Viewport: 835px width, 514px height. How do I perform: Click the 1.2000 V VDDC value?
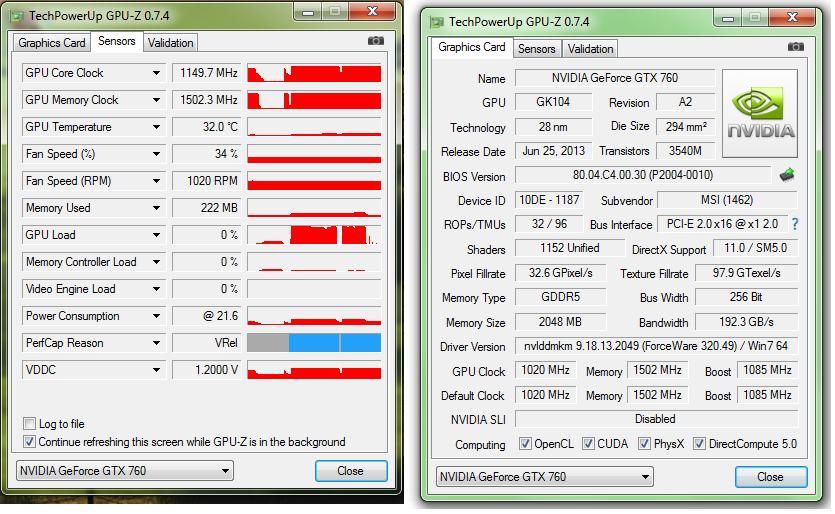(x=207, y=370)
